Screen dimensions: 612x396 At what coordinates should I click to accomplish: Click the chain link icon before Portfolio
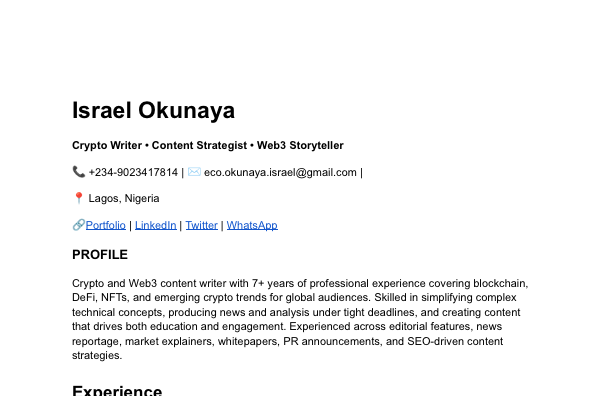tap(78, 225)
